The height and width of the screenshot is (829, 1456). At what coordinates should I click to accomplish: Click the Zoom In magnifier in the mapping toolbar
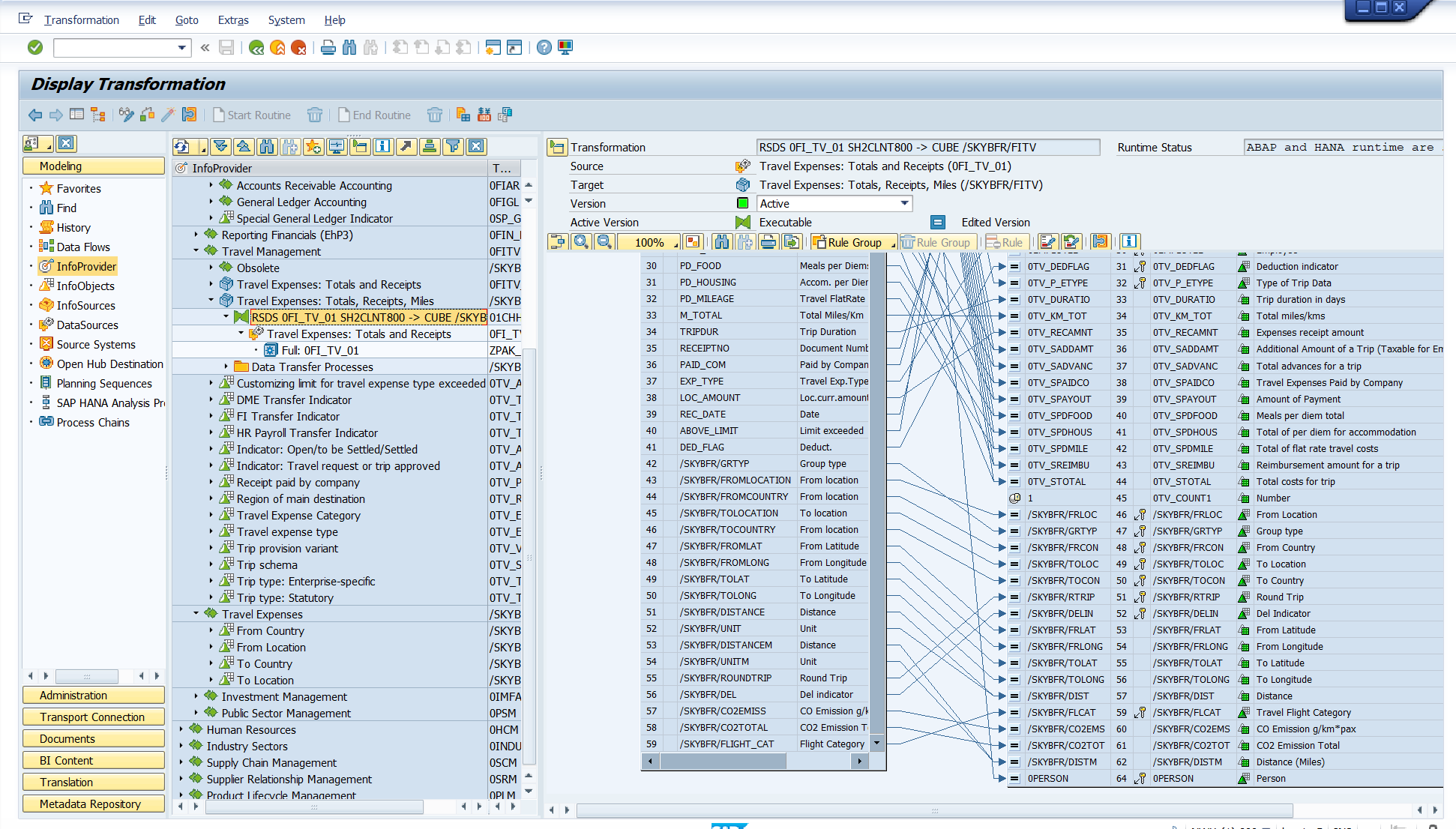point(581,242)
